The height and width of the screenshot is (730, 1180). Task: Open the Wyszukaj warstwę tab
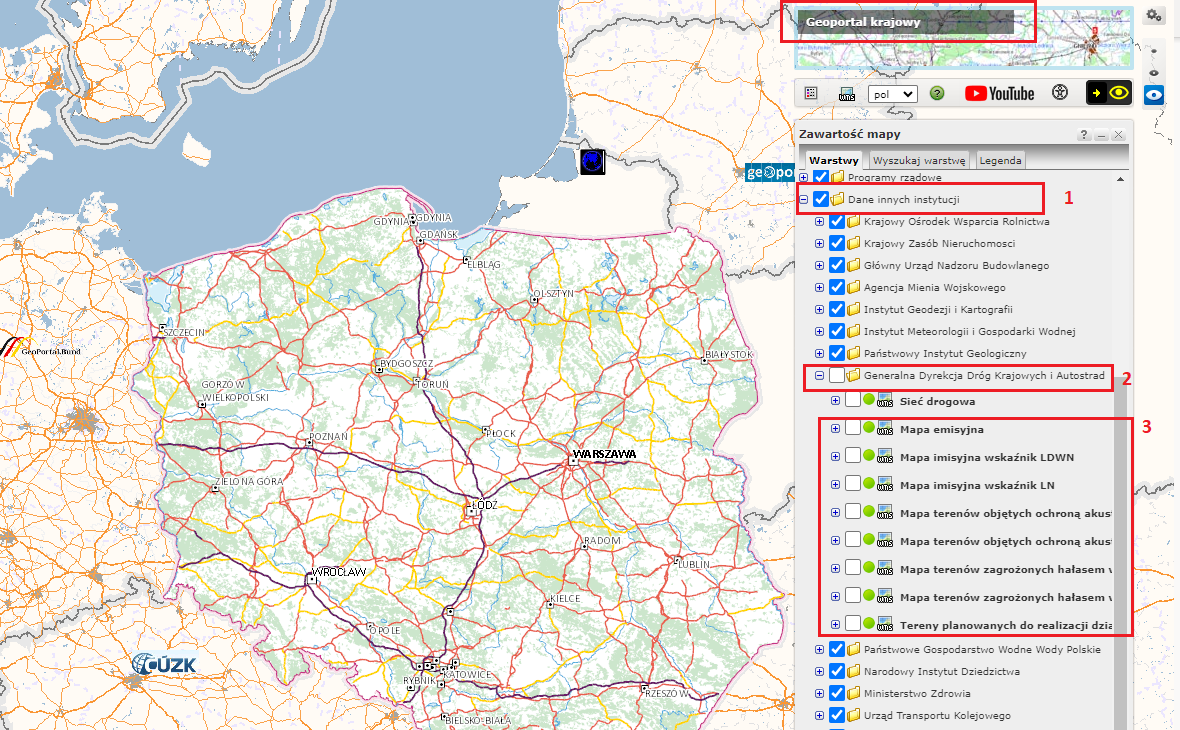(x=918, y=160)
